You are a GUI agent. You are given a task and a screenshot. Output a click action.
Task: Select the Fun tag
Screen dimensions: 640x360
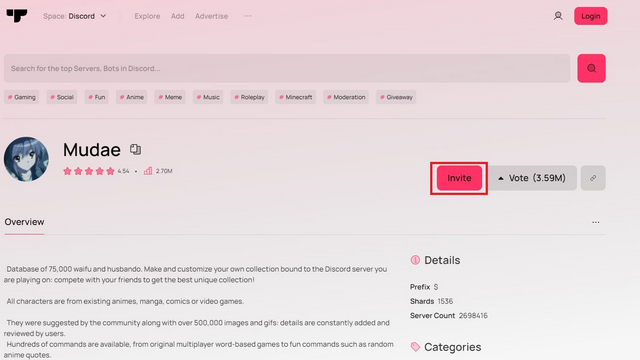(97, 97)
